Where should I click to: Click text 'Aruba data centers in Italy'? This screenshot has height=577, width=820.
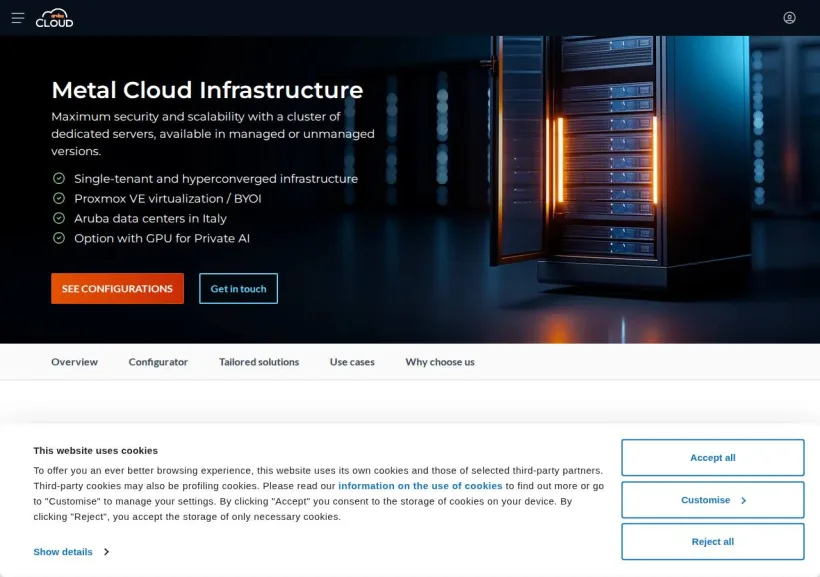coord(151,219)
